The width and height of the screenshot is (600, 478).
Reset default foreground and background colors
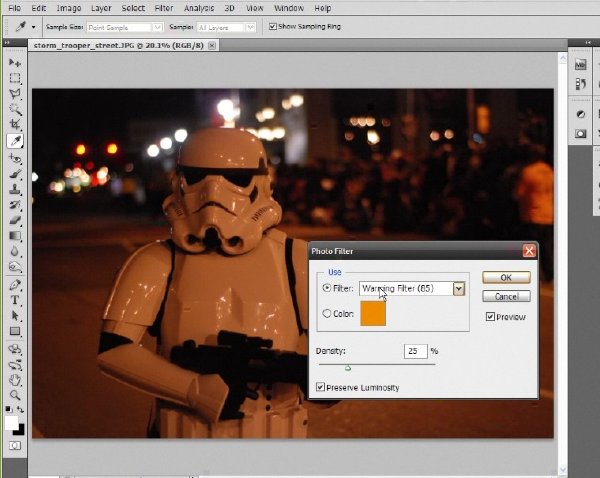pos(8,409)
